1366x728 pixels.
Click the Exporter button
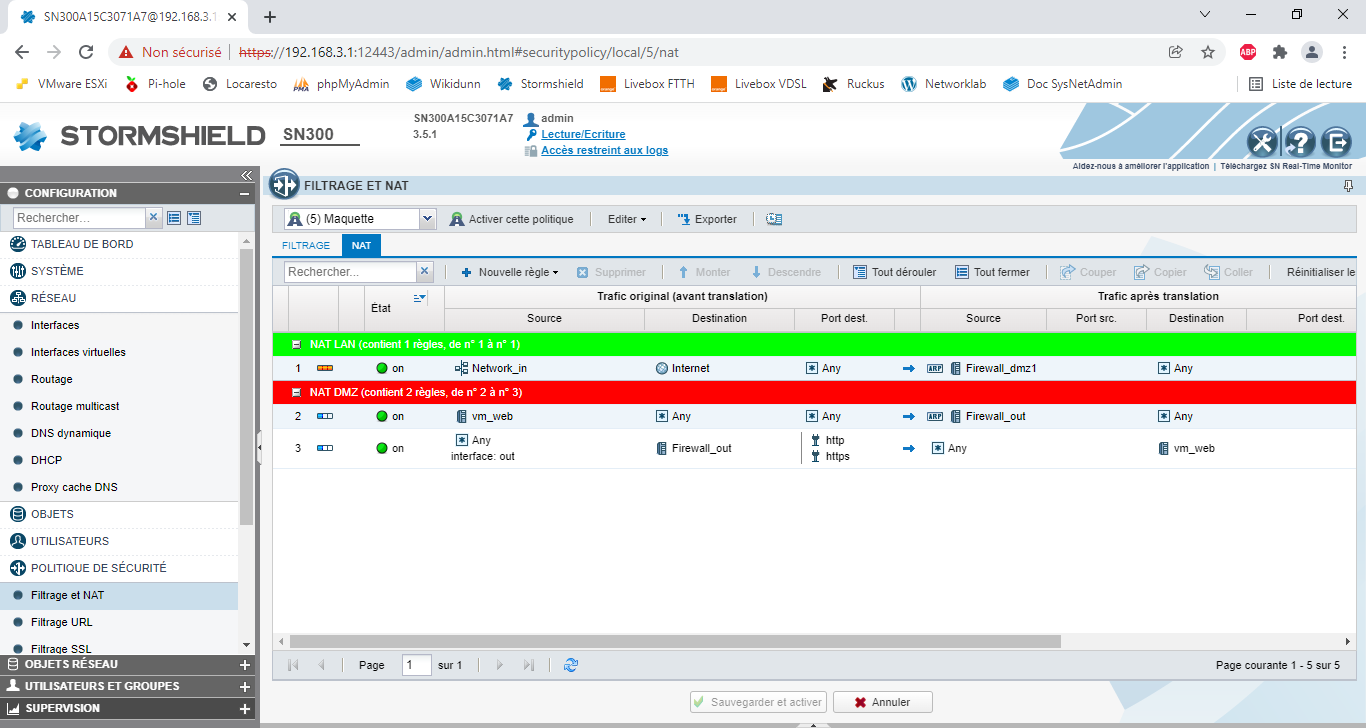(x=707, y=219)
